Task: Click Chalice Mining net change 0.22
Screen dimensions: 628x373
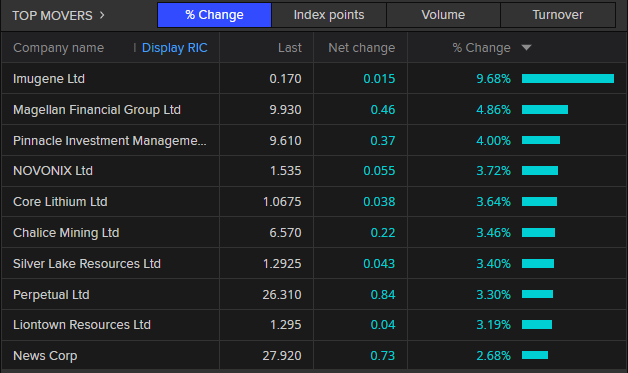Action: 383,233
